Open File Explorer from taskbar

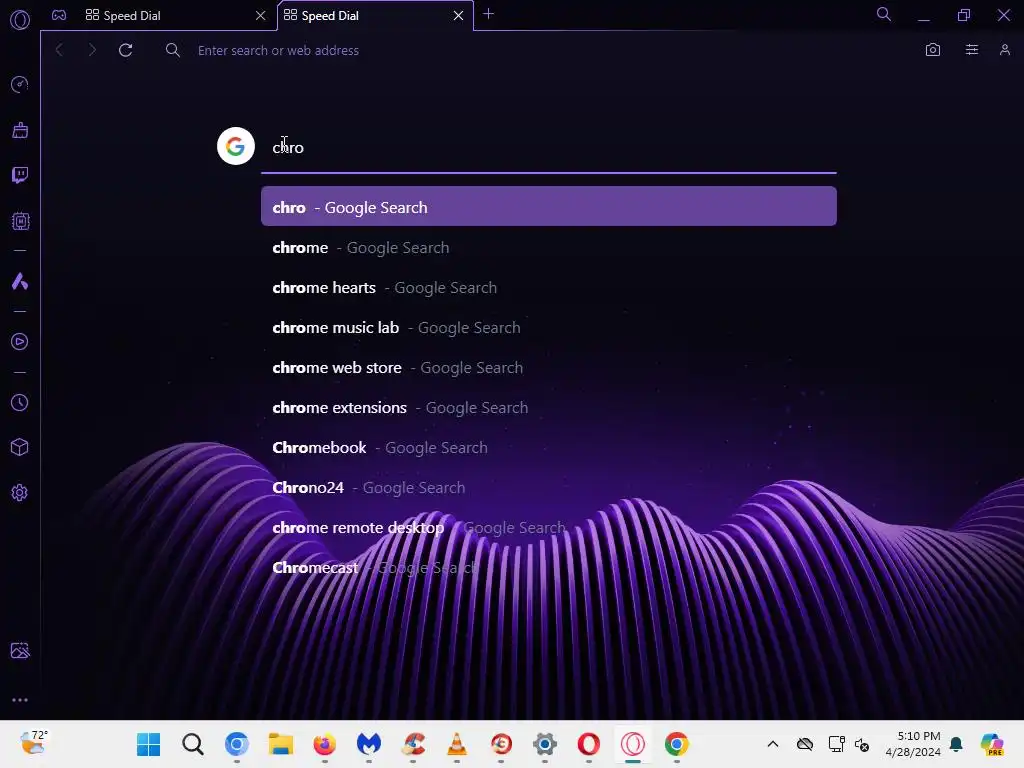(281, 744)
